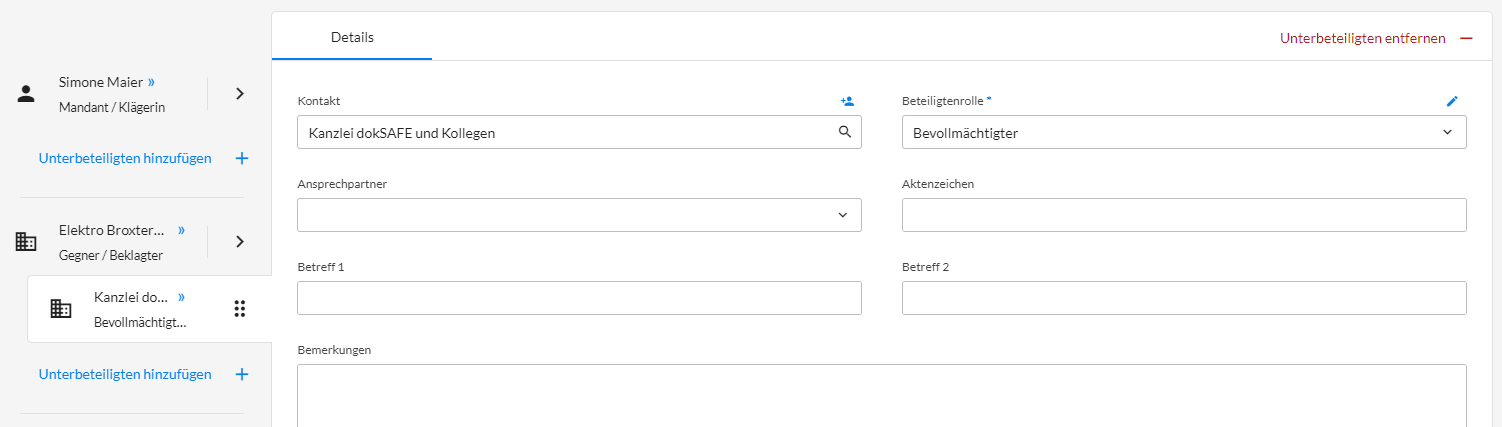Click the search magnifier in Kontakt field
Screen dimensions: 1502x427
pyautogui.click(x=844, y=132)
